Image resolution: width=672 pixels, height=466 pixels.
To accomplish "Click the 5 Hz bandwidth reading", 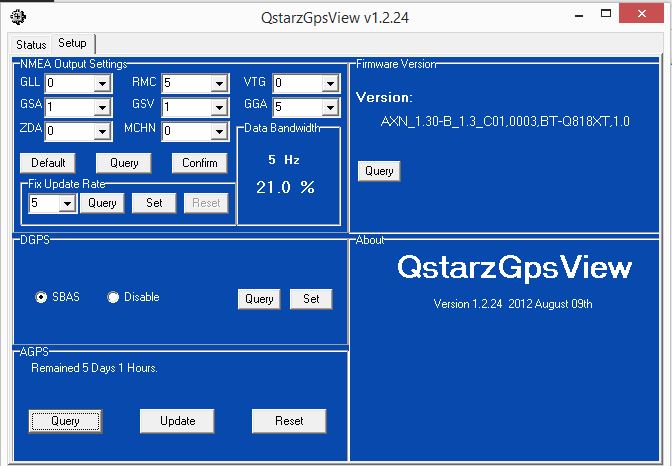I will pos(284,160).
